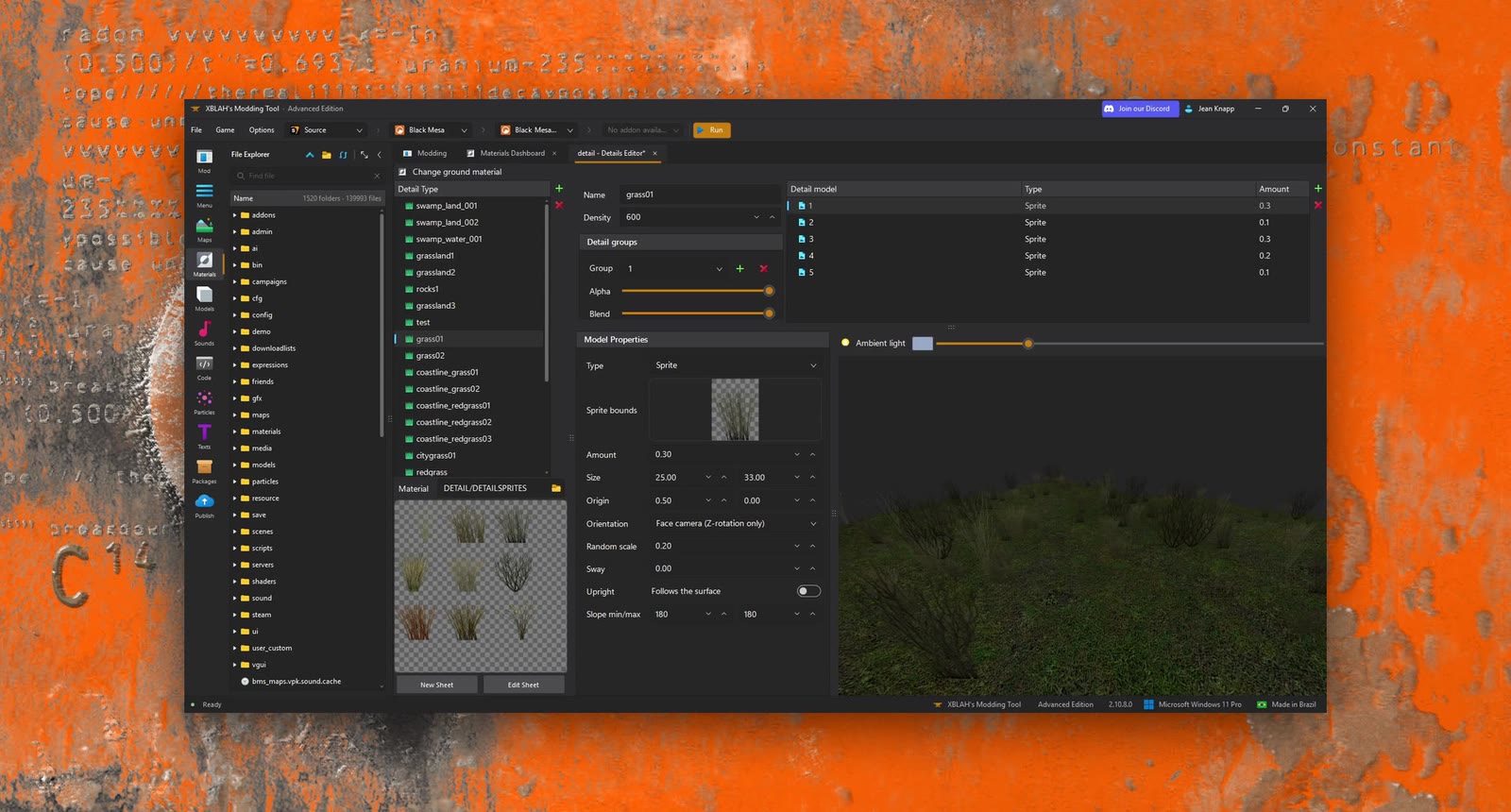The image size is (1511, 812).
Task: Browse material with the folder icon
Action: pyautogui.click(x=556, y=488)
